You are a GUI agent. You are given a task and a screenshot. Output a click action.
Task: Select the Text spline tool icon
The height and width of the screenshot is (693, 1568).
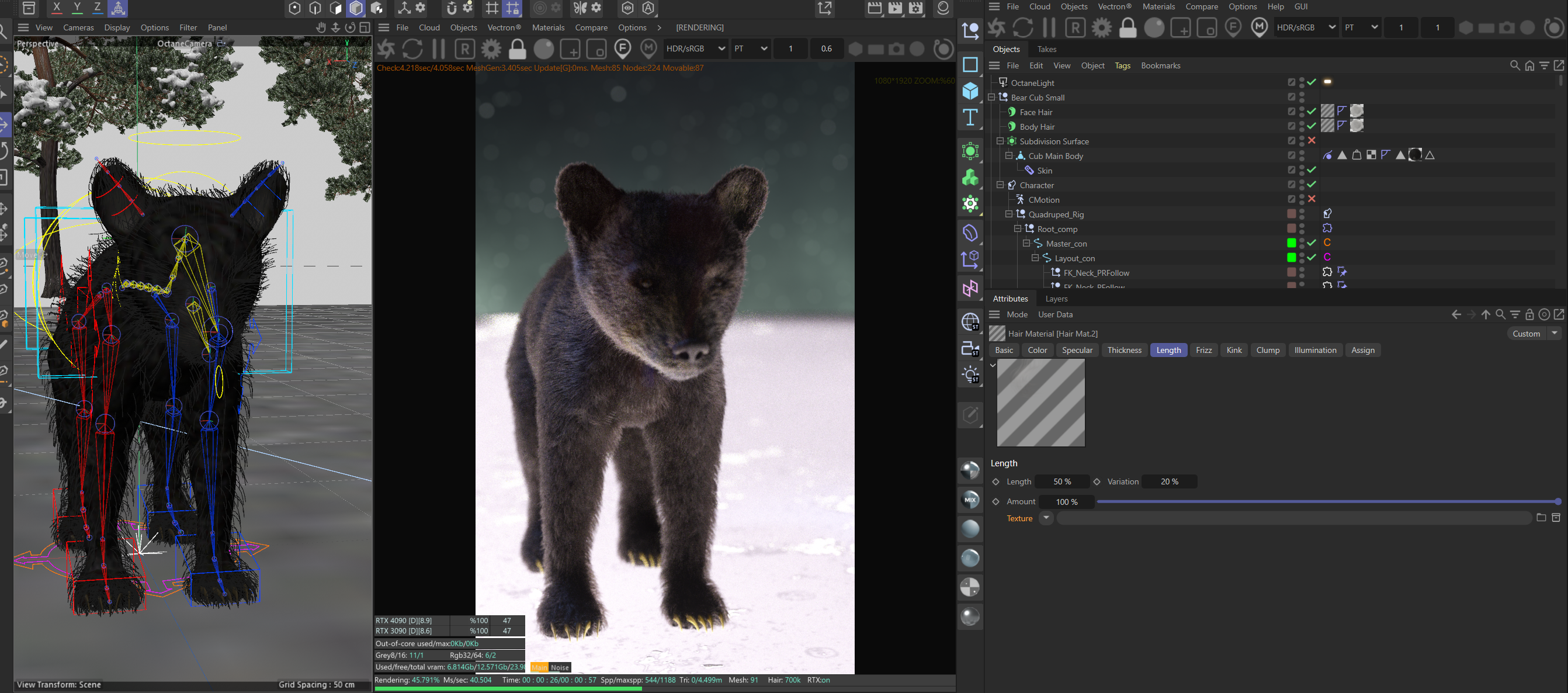[970, 117]
